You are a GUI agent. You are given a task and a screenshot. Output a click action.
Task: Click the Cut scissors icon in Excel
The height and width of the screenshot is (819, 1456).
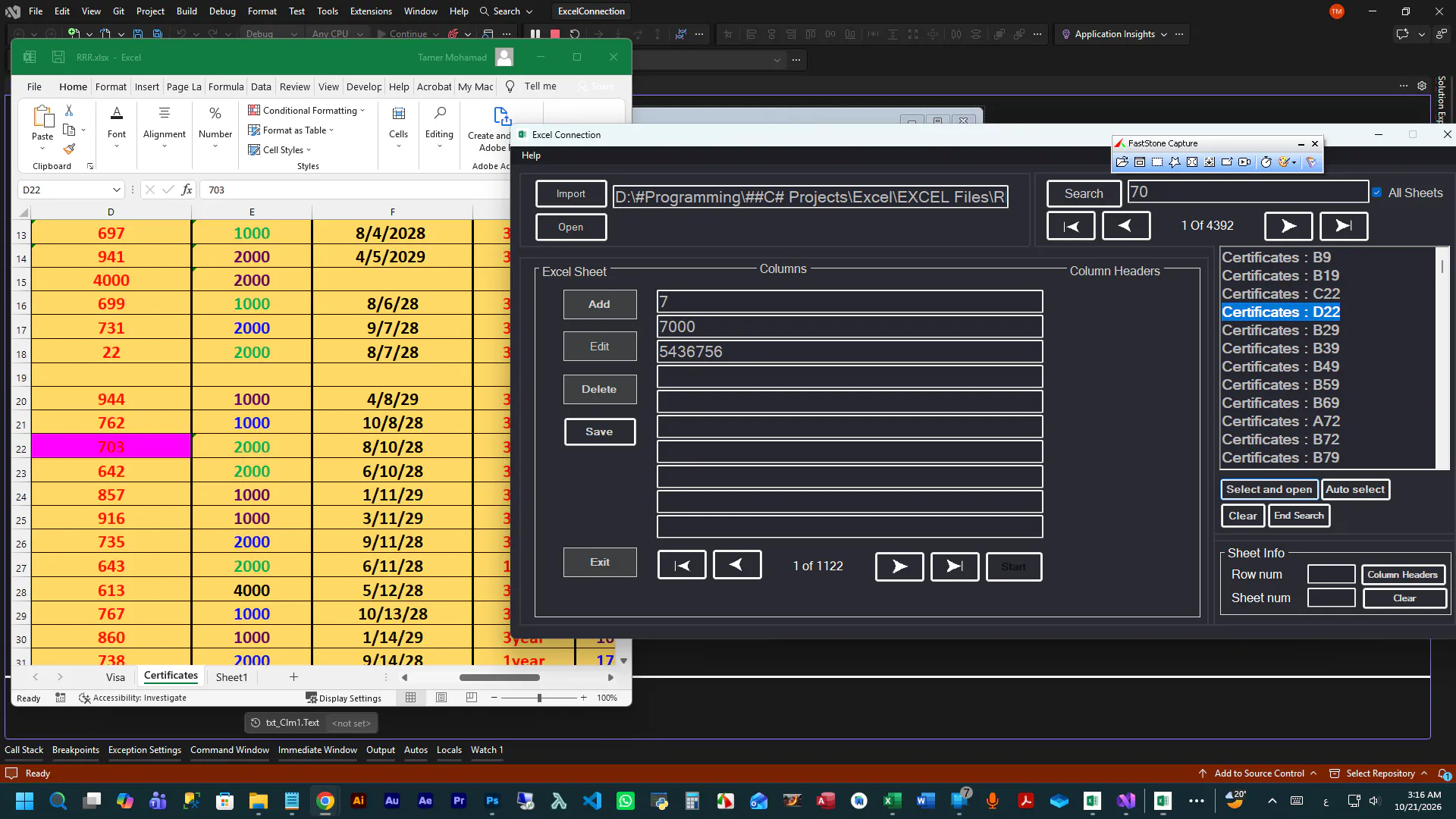pyautogui.click(x=69, y=111)
